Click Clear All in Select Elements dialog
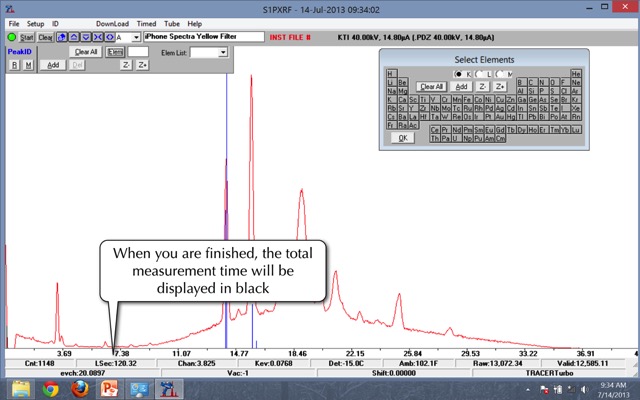Viewport: 640px width, 400px height. (x=431, y=87)
